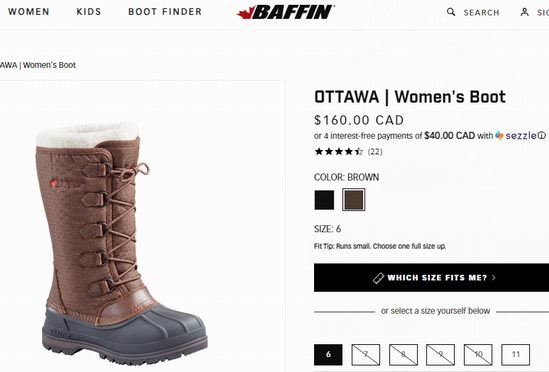Click the Sezzle logo
Image resolution: width=549 pixels, height=372 pixels.
[516, 136]
